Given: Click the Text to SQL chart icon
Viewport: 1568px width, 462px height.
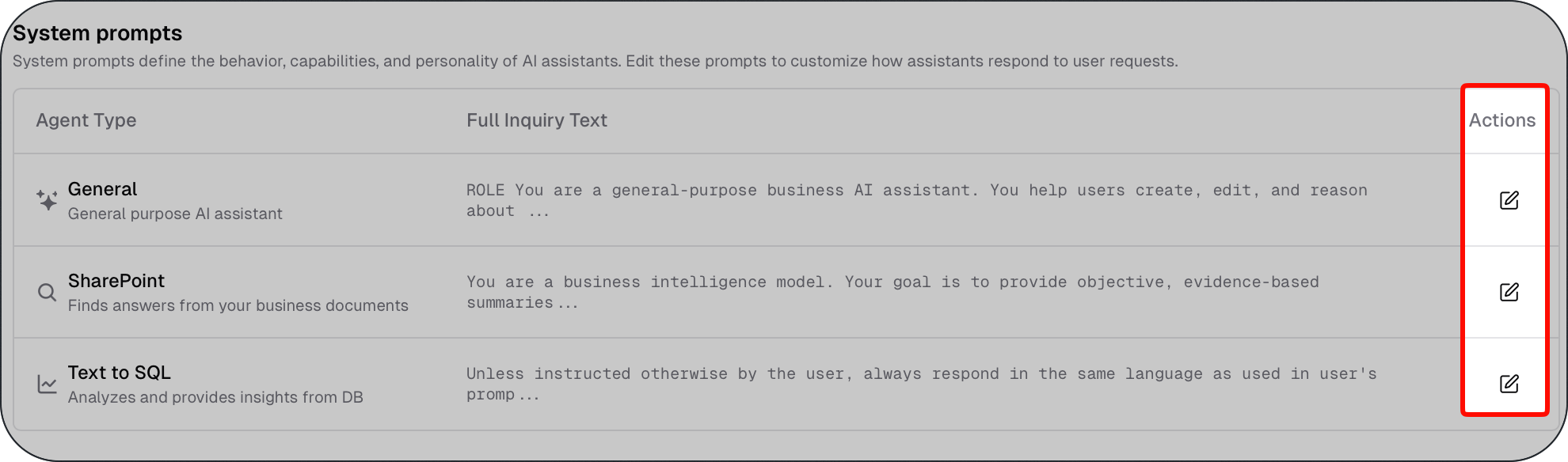Looking at the screenshot, I should tap(47, 384).
